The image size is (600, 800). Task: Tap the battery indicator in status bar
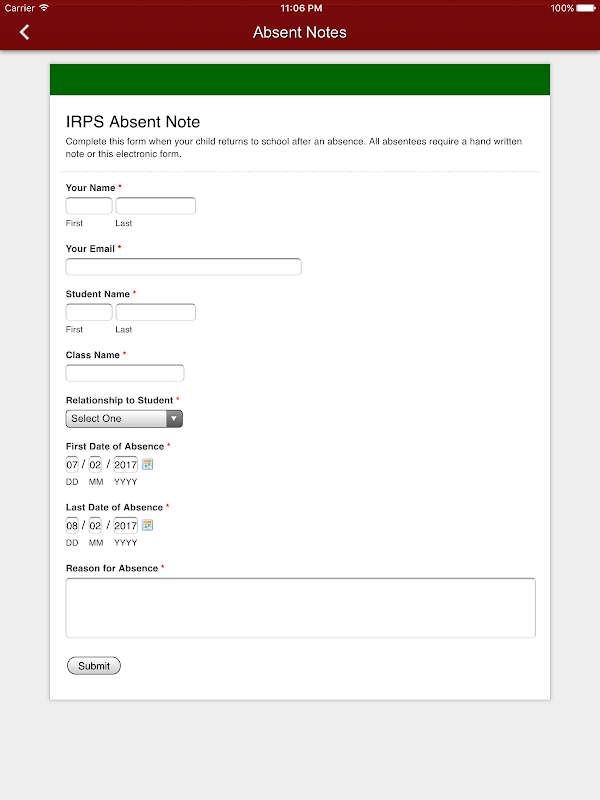tap(585, 8)
